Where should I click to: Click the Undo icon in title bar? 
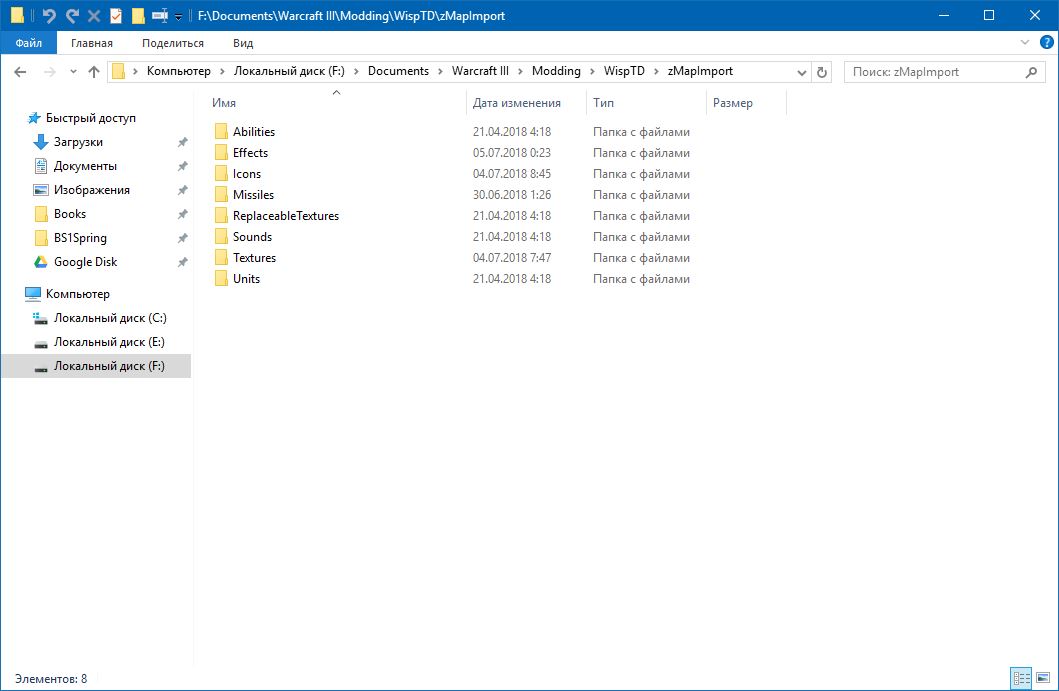click(49, 15)
